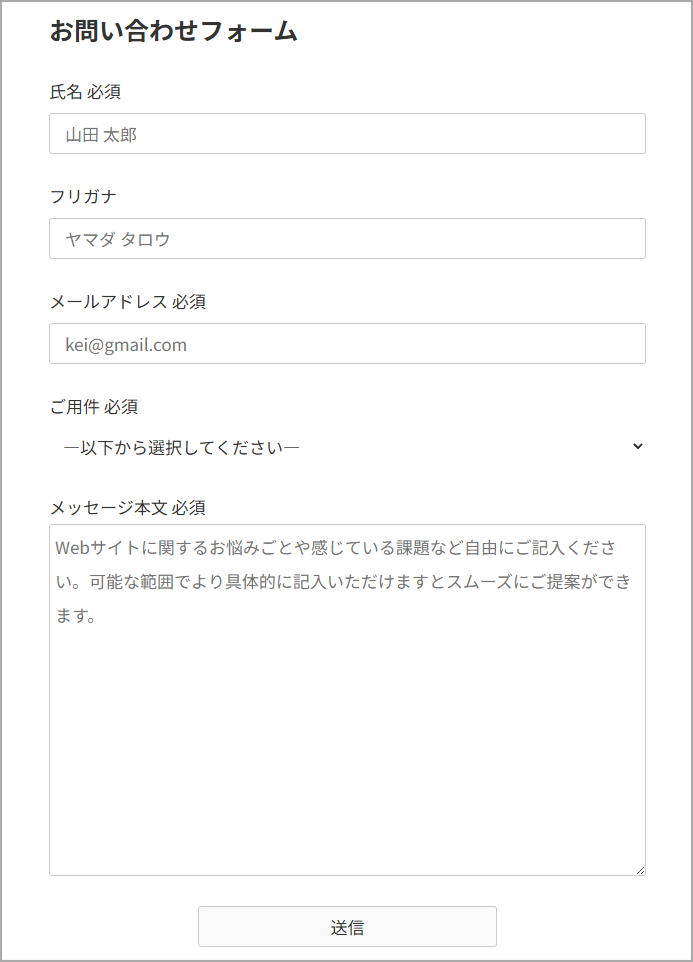Click 必須 mark beside 氏名

point(104,92)
